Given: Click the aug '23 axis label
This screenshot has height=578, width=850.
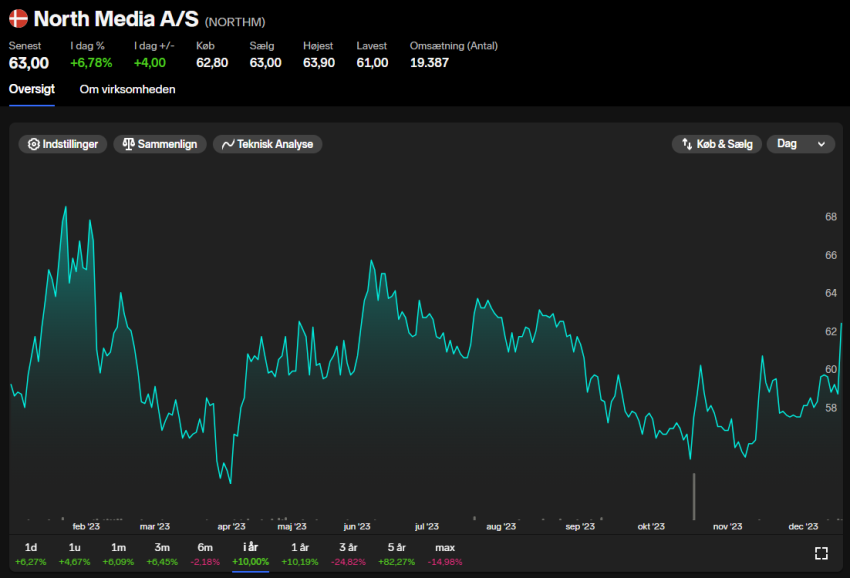Looking at the screenshot, I should [501, 526].
